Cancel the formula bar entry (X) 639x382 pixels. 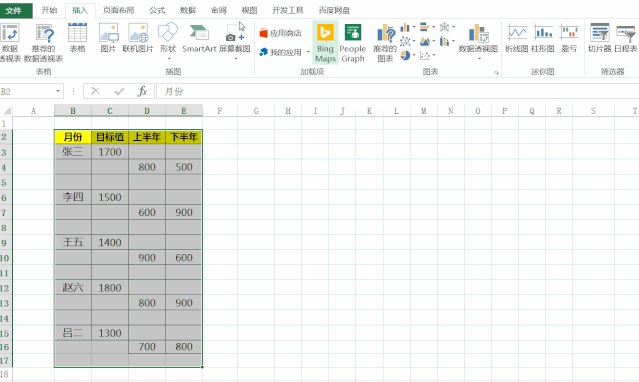tap(95, 91)
